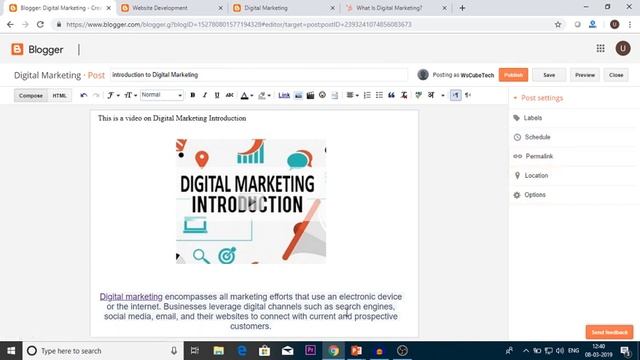Toggle italic formatting
Screen dimensions: 640x360
pyautogui.click(x=205, y=95)
